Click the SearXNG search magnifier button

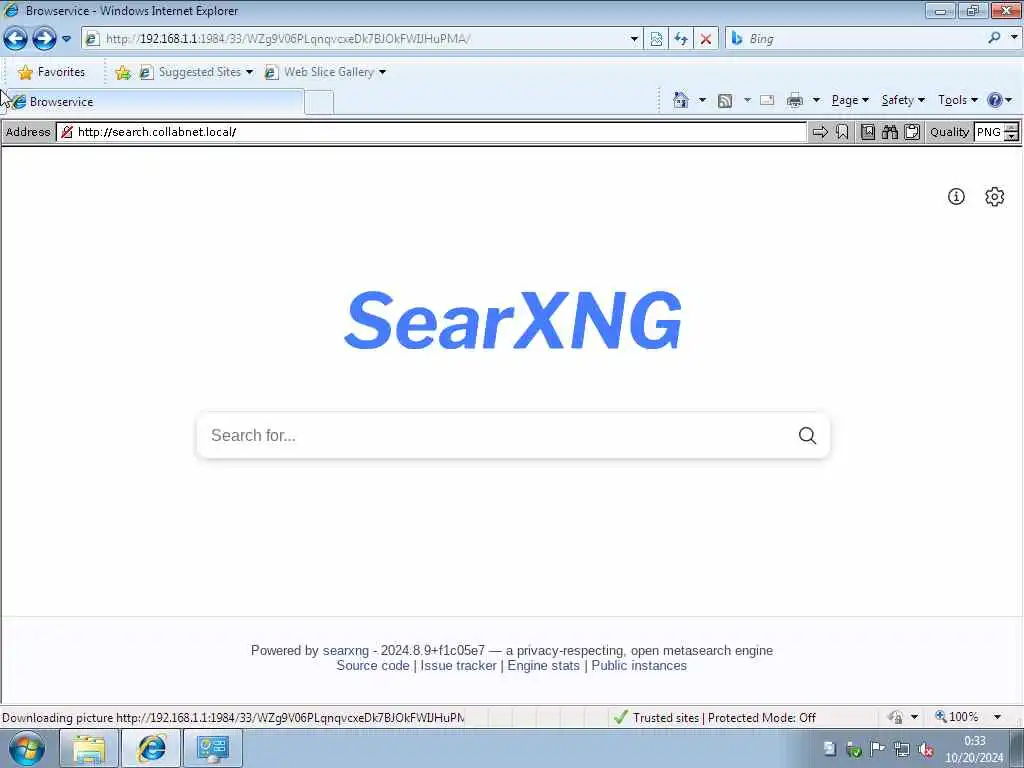coord(807,436)
